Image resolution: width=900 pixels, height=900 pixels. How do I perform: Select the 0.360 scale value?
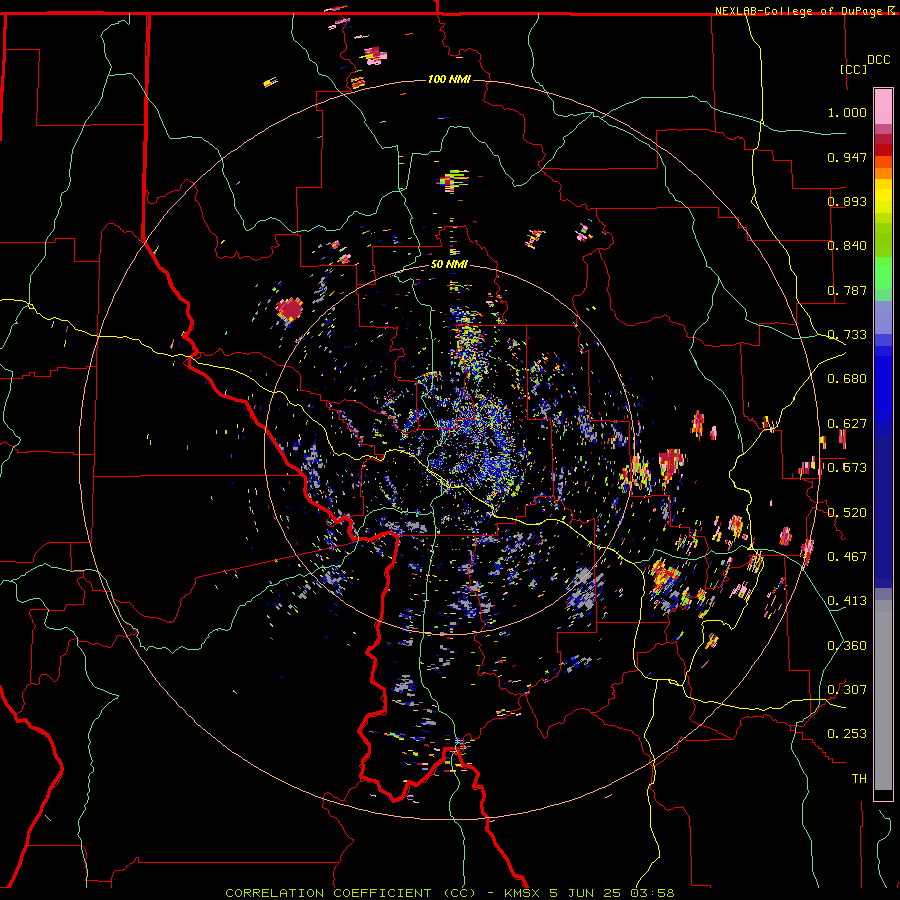(x=847, y=646)
